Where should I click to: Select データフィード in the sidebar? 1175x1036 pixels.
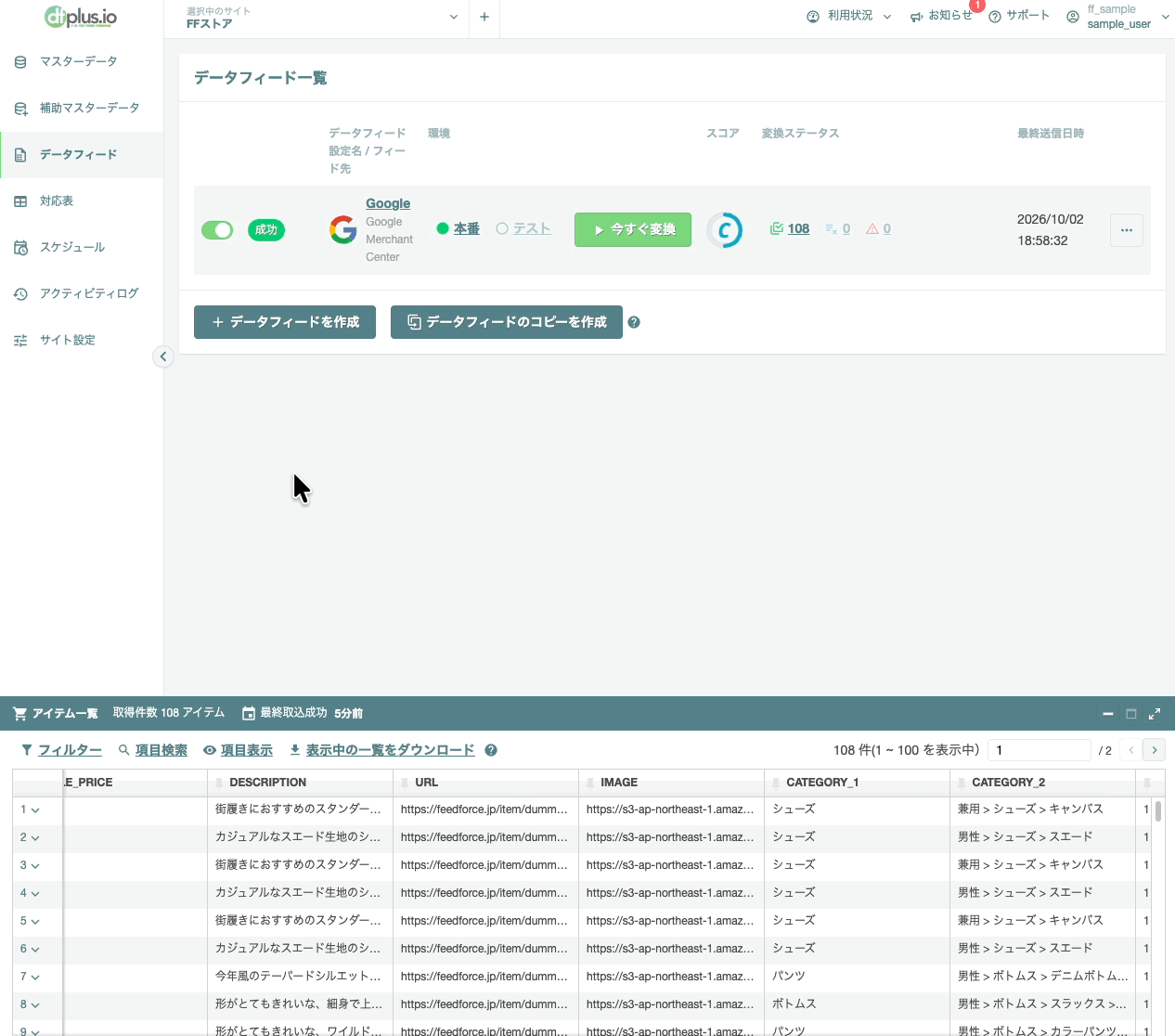click(x=82, y=154)
